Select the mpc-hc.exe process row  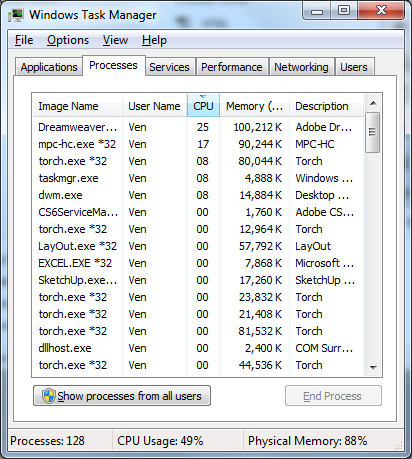click(x=198, y=144)
